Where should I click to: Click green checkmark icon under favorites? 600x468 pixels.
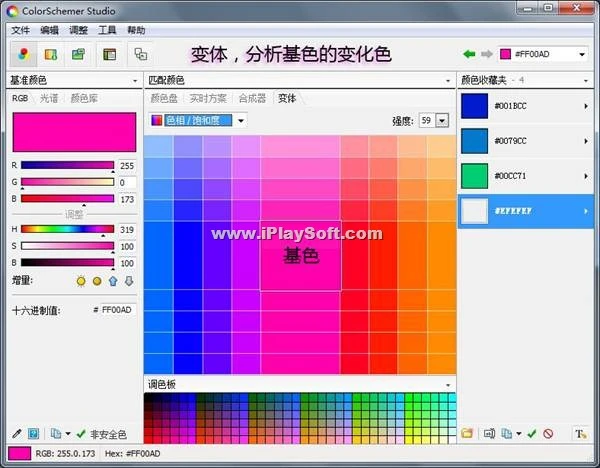(x=532, y=434)
